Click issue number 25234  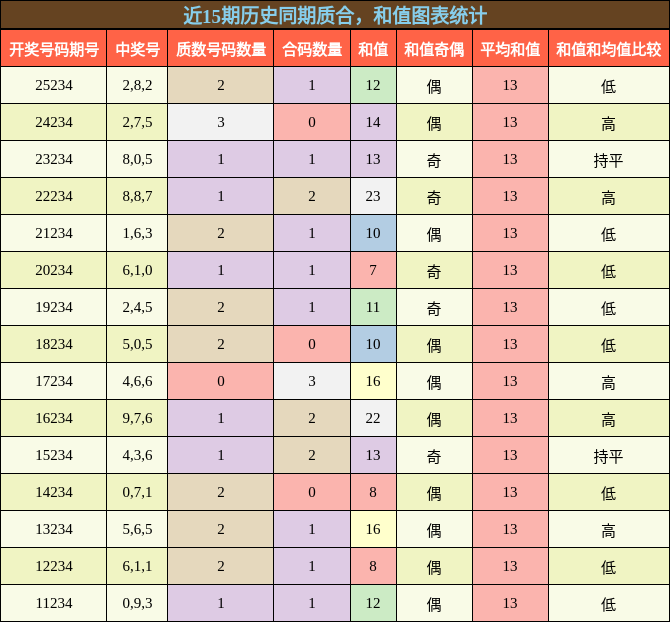[54, 85]
